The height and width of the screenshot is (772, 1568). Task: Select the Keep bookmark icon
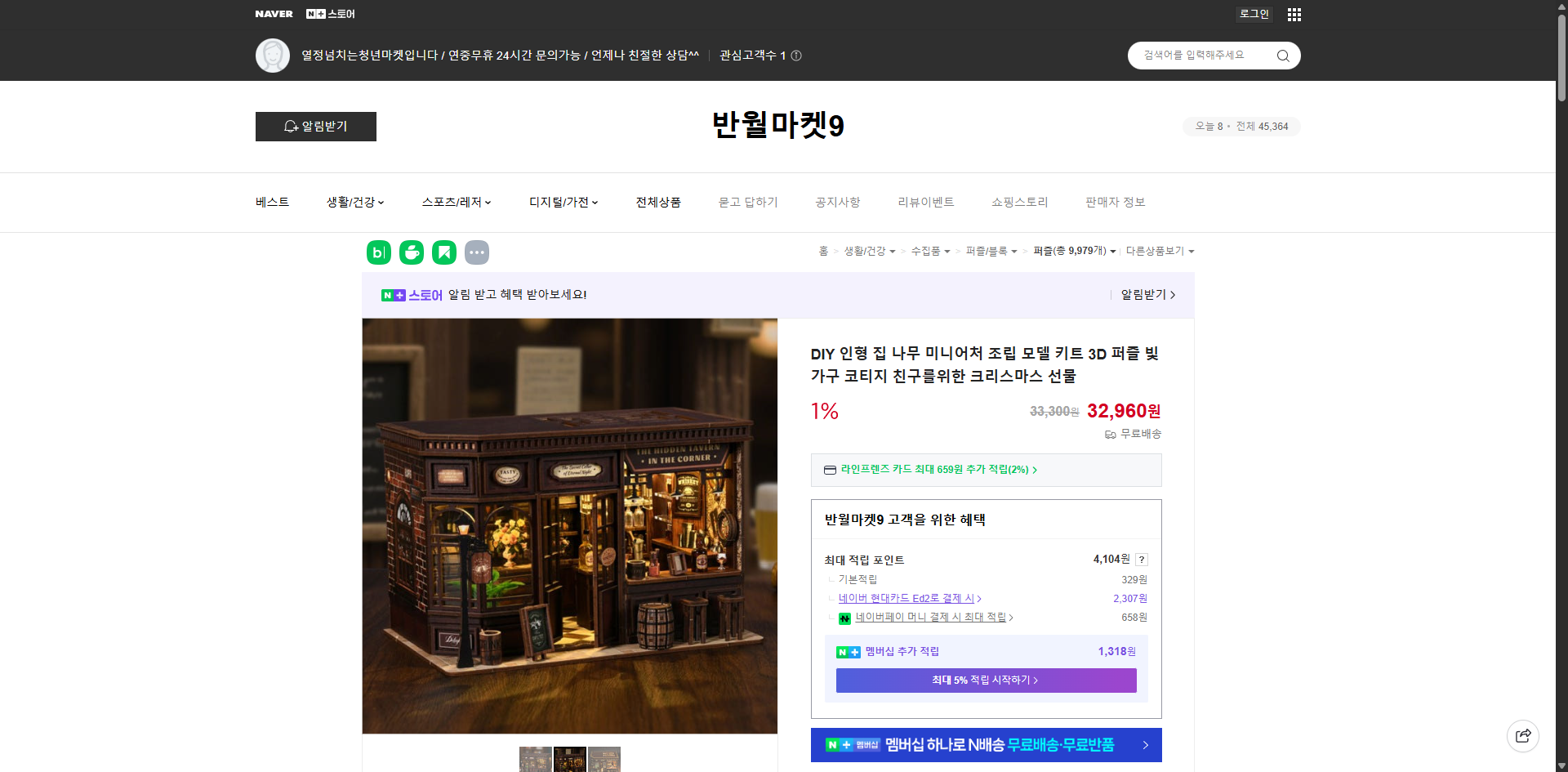(x=443, y=252)
